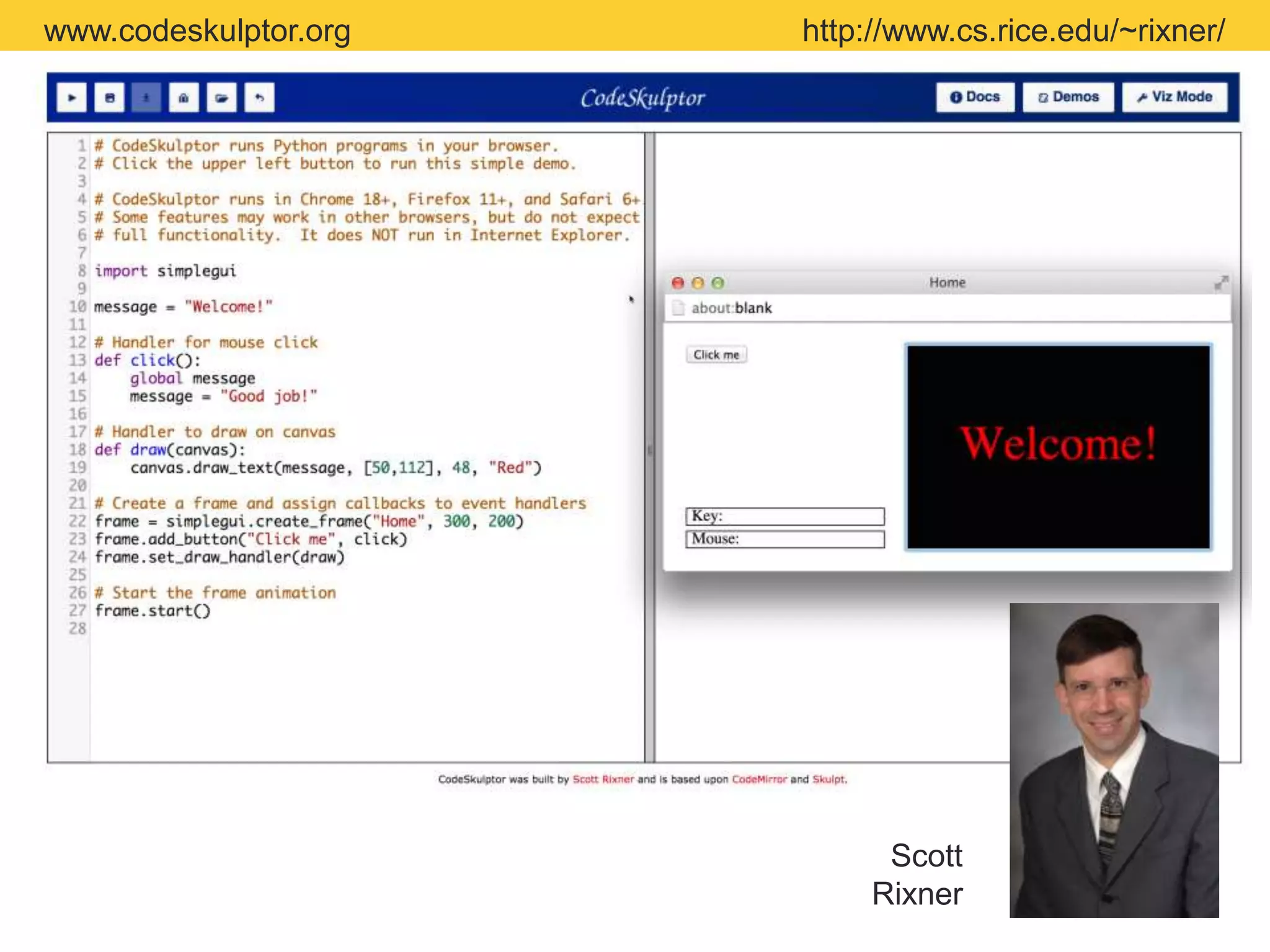The image size is (1270, 952).
Task: Click the black Welcome! canvas
Action: tap(1058, 447)
